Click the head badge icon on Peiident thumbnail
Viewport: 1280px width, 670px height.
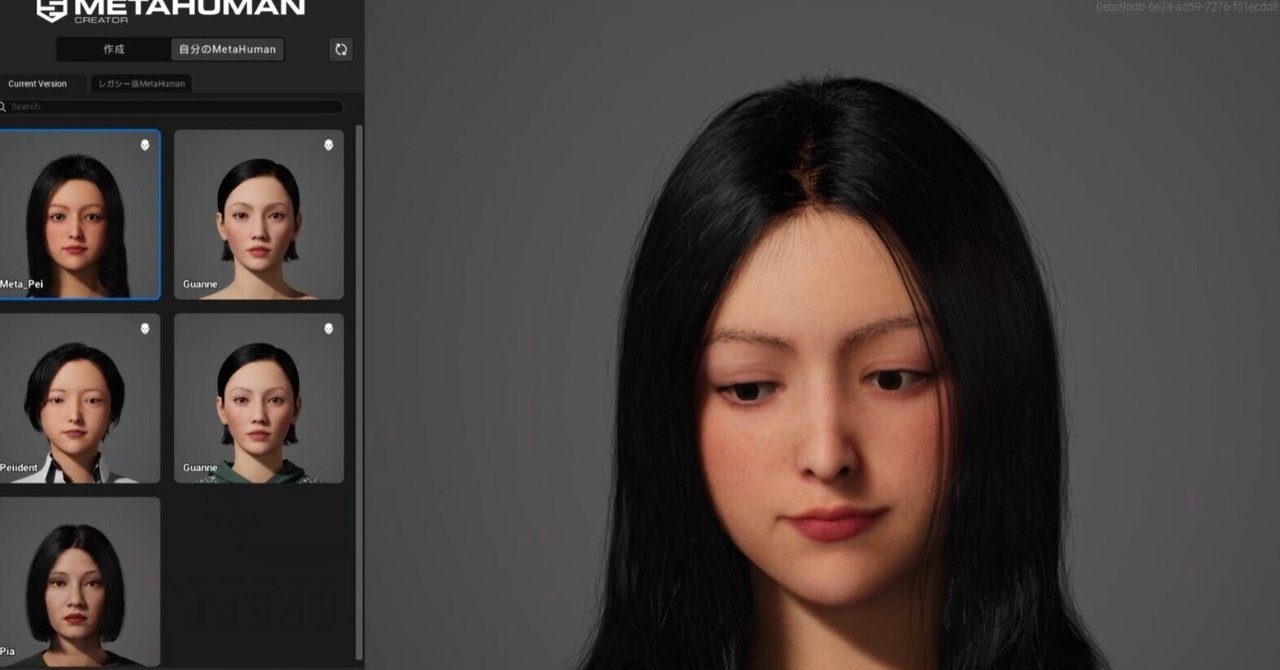[x=145, y=328]
